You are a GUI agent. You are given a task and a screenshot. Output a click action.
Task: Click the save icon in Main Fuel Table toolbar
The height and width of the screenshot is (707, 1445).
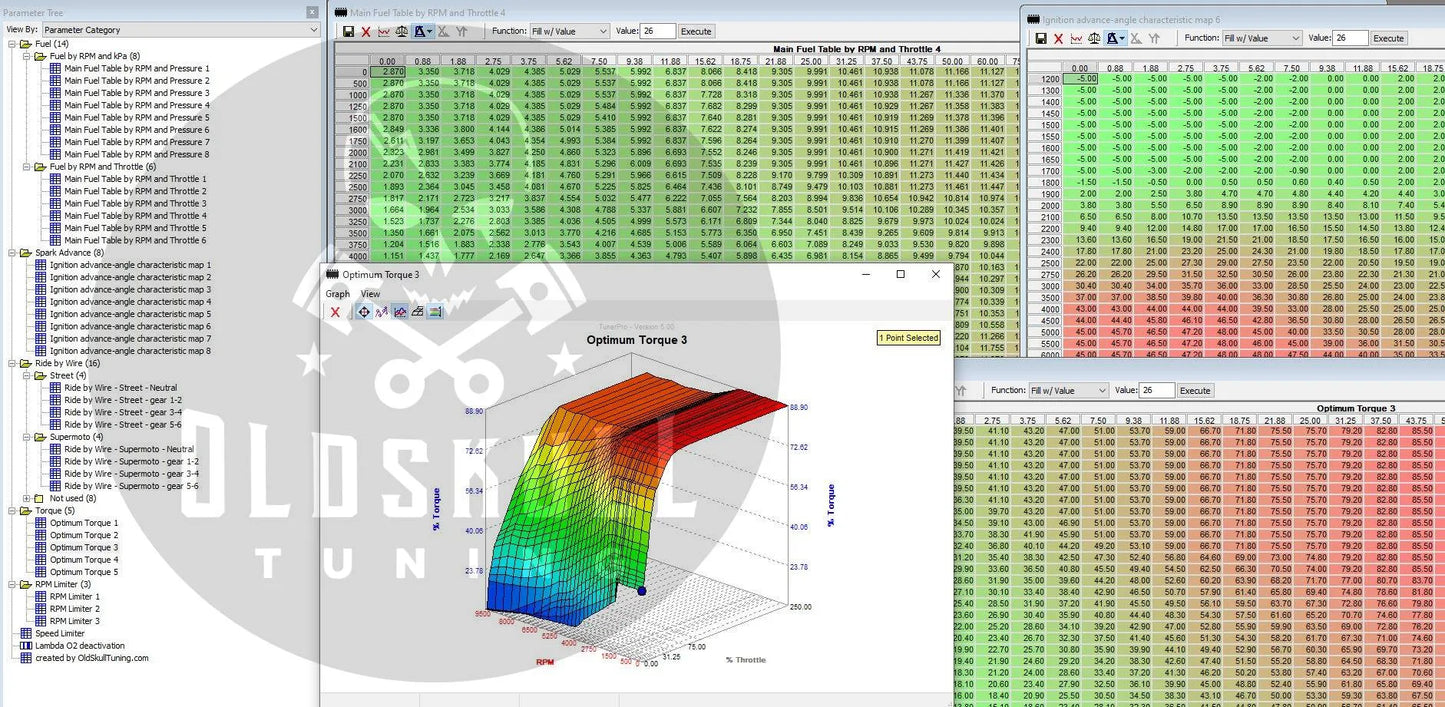[348, 32]
